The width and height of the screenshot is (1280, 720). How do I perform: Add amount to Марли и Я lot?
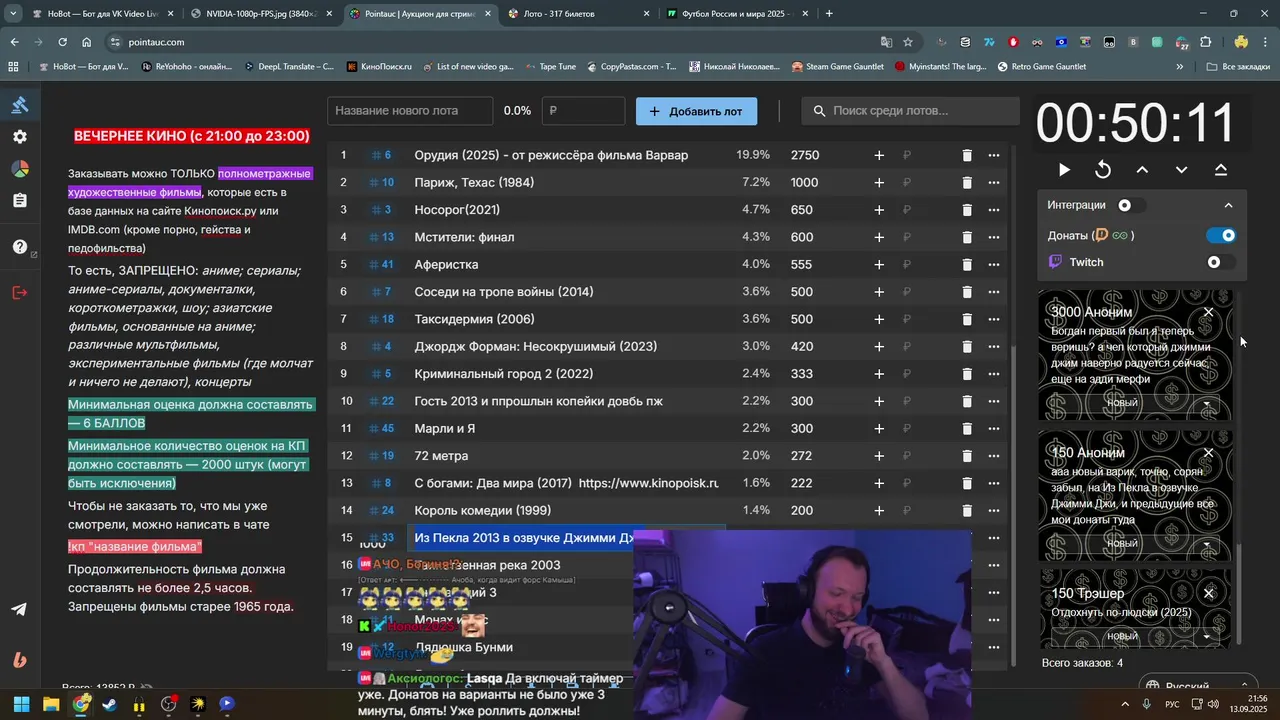879,428
